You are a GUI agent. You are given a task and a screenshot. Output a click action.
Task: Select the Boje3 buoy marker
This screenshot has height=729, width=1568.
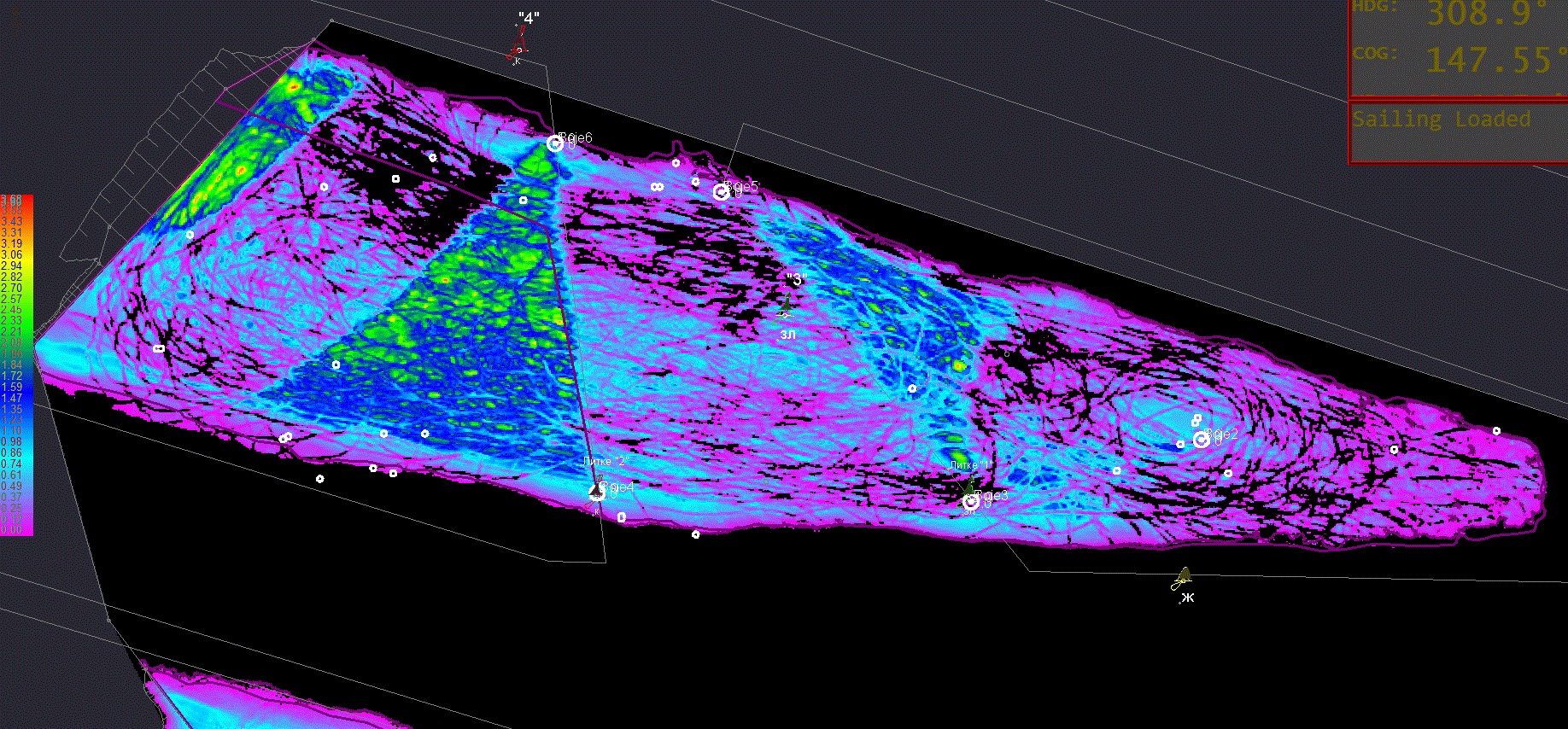click(x=971, y=502)
